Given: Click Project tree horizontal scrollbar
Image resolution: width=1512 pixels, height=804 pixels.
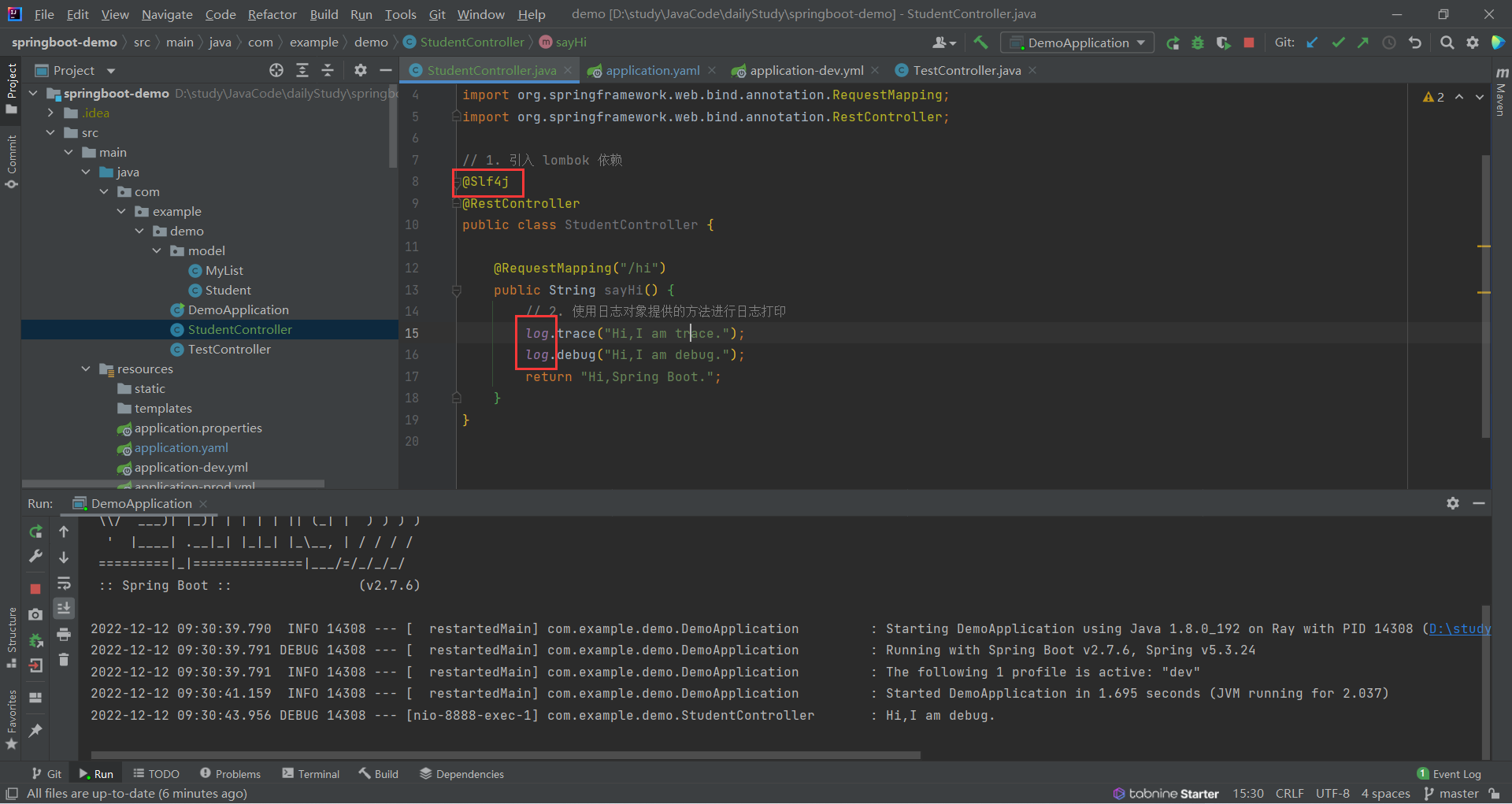Looking at the screenshot, I should coord(173,484).
